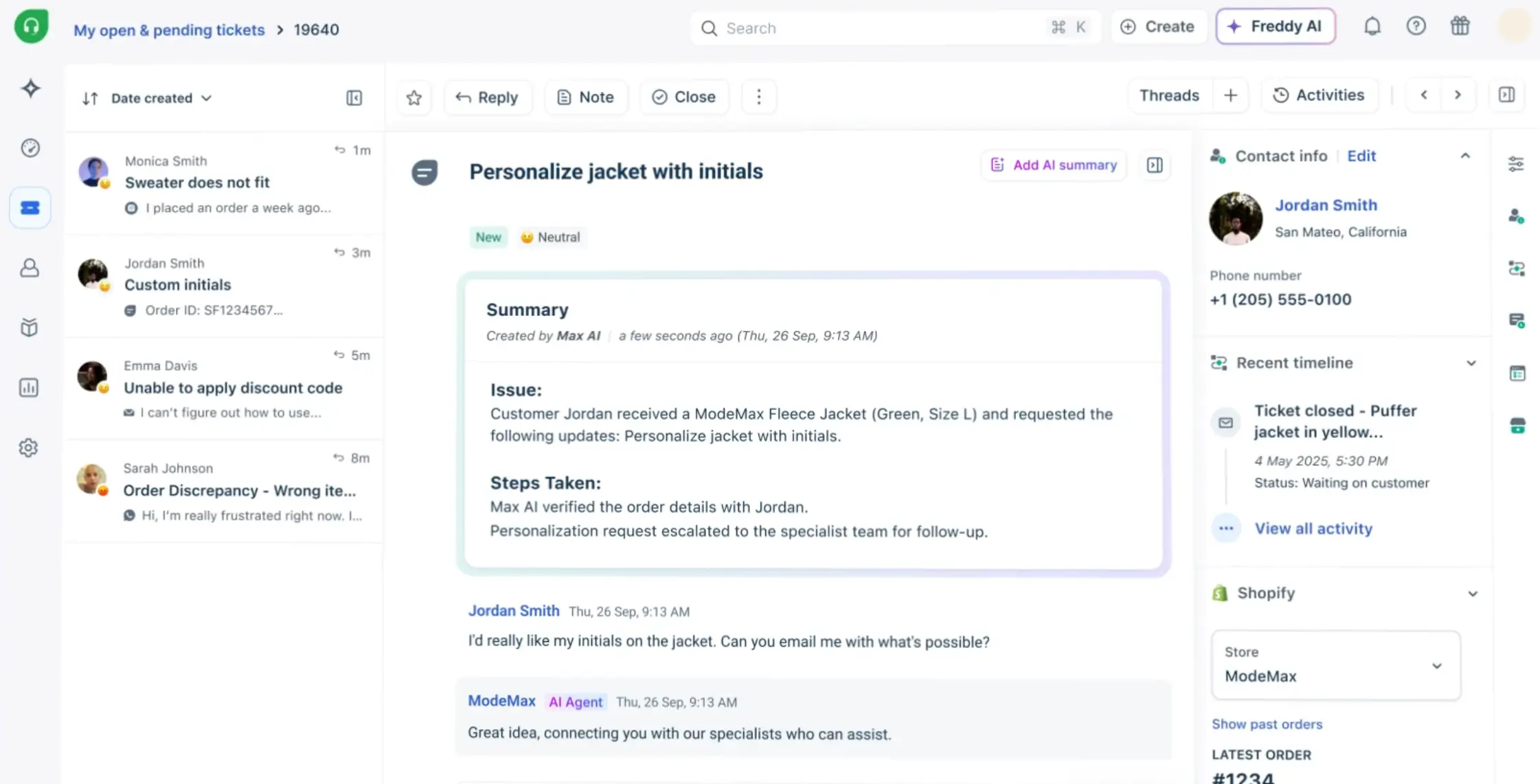1540x784 pixels.
Task: Open the Dashboard from the left sidebar
Action: [30, 148]
